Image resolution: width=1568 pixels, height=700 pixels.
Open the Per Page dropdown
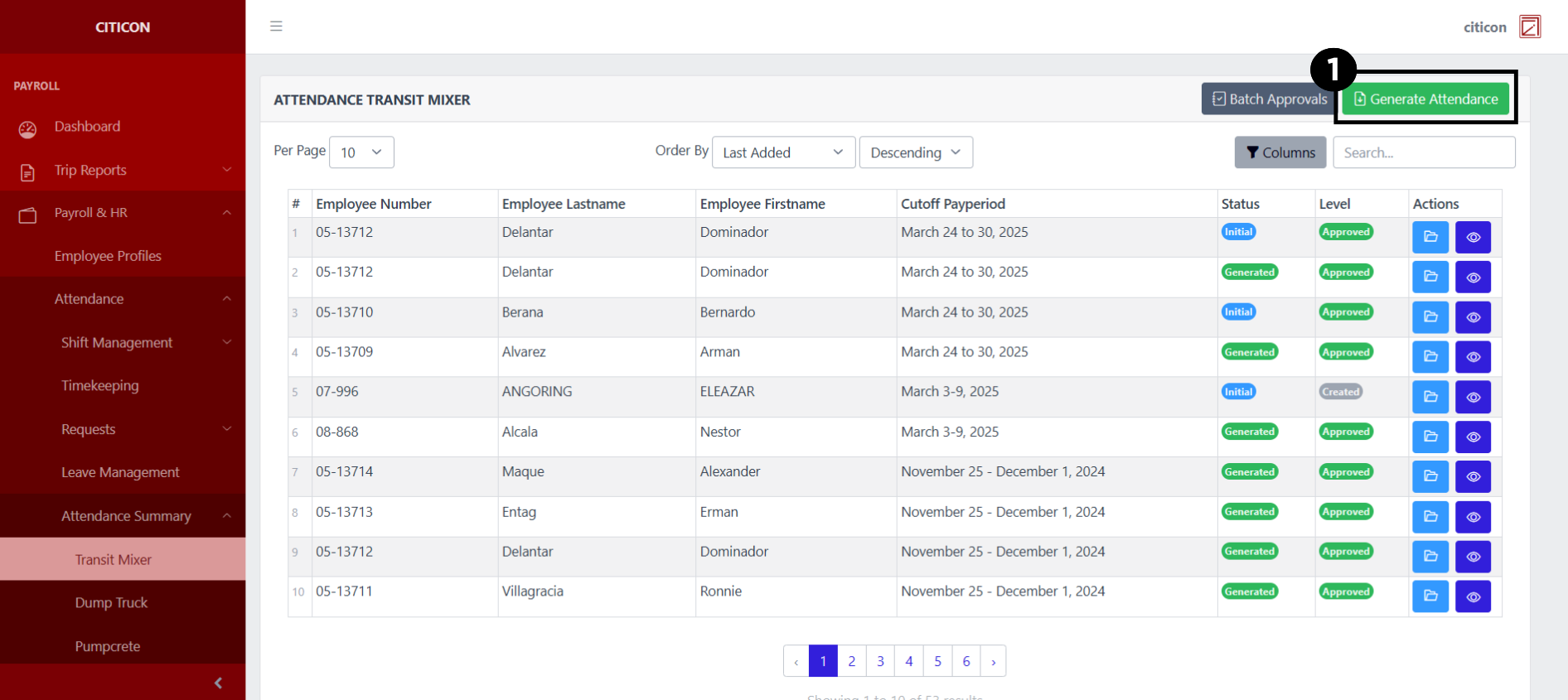tap(361, 152)
